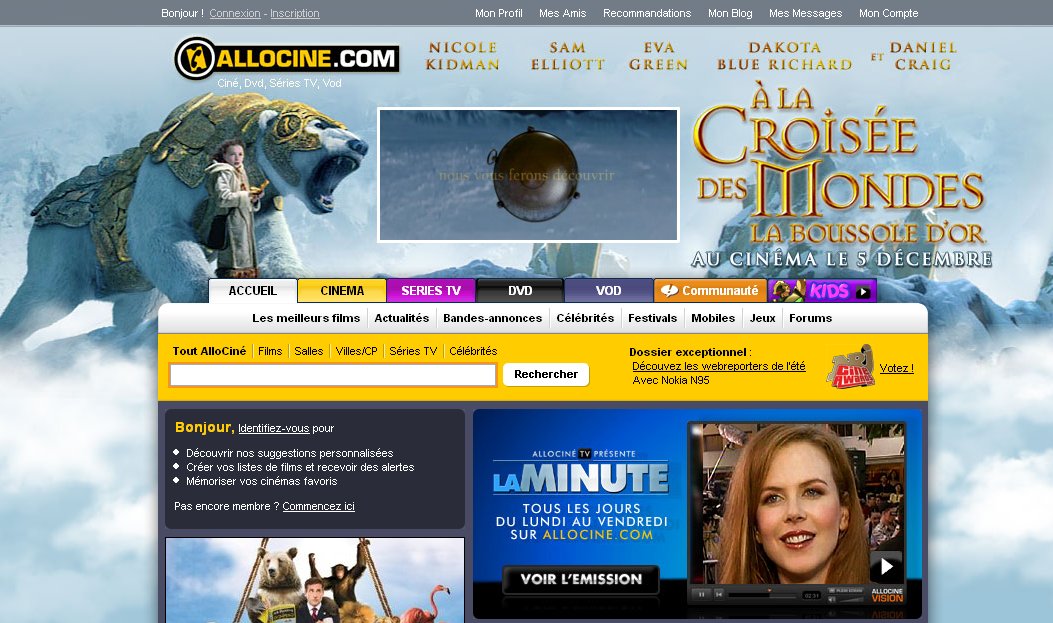
Task: Open Bandes-annonces section
Action: 492,318
